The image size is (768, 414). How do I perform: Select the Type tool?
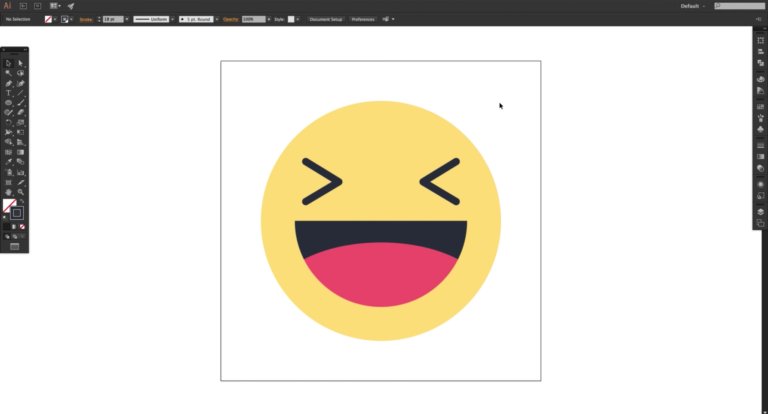coord(8,93)
